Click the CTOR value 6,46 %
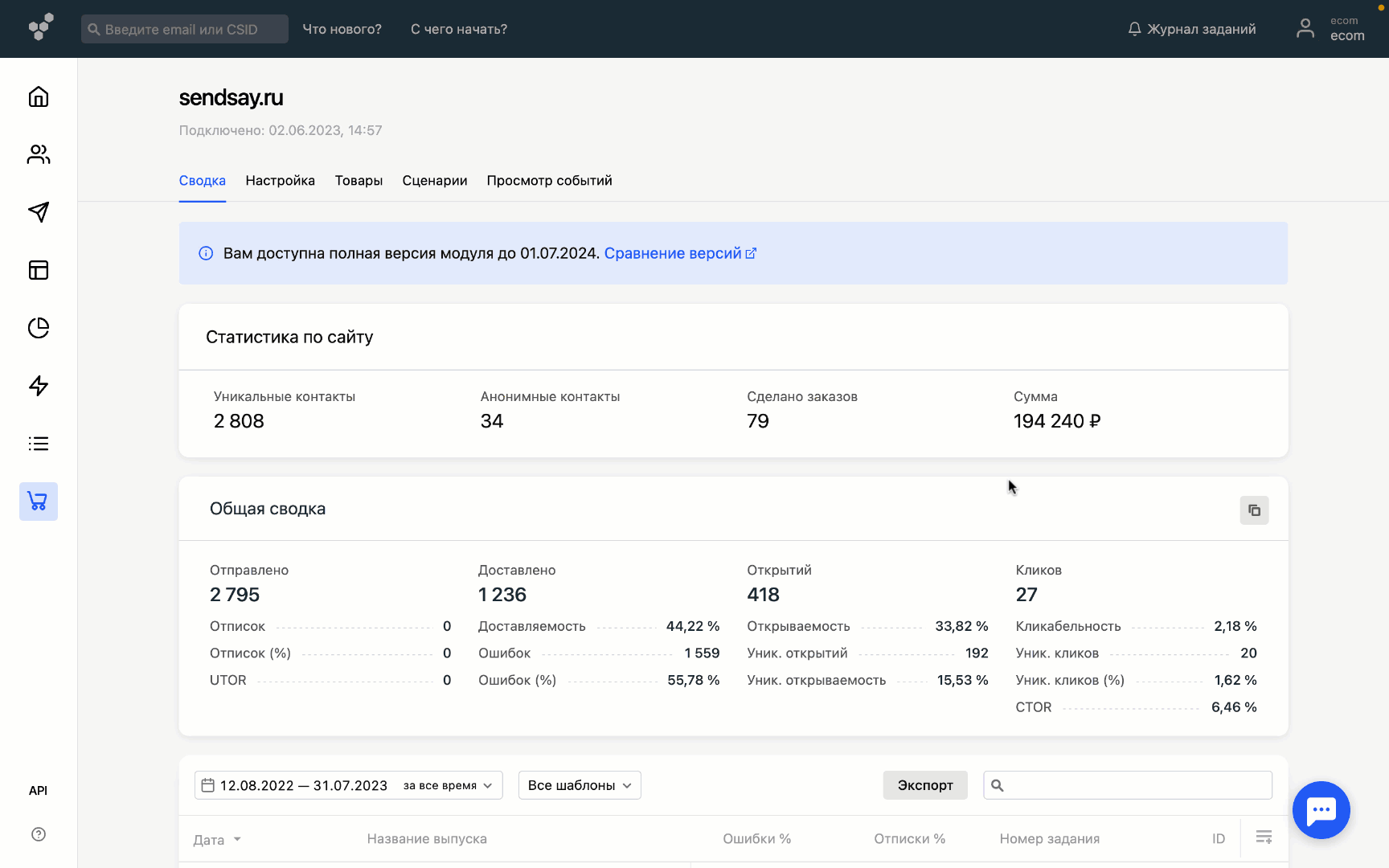This screenshot has height=868, width=1389. click(x=1234, y=707)
